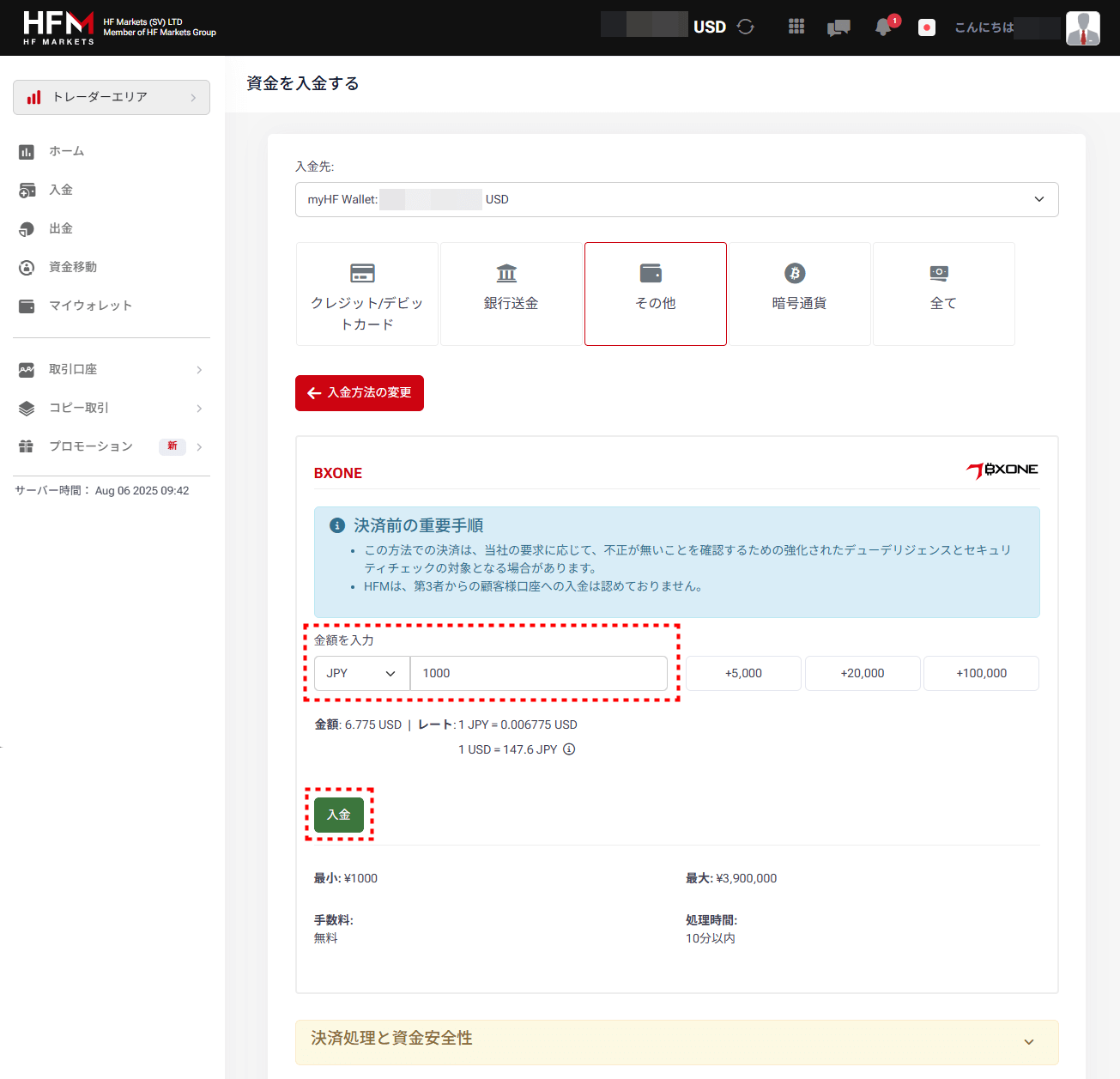Go to ホーム in sidebar
The width and height of the screenshot is (1120, 1079).
tap(67, 151)
